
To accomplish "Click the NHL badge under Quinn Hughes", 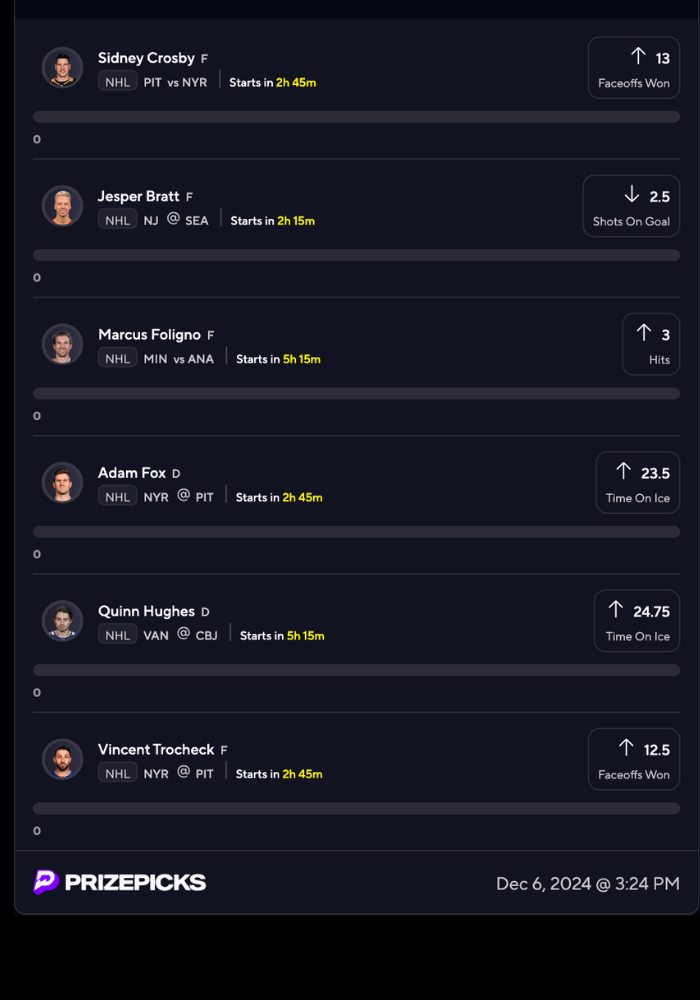I will (118, 635).
